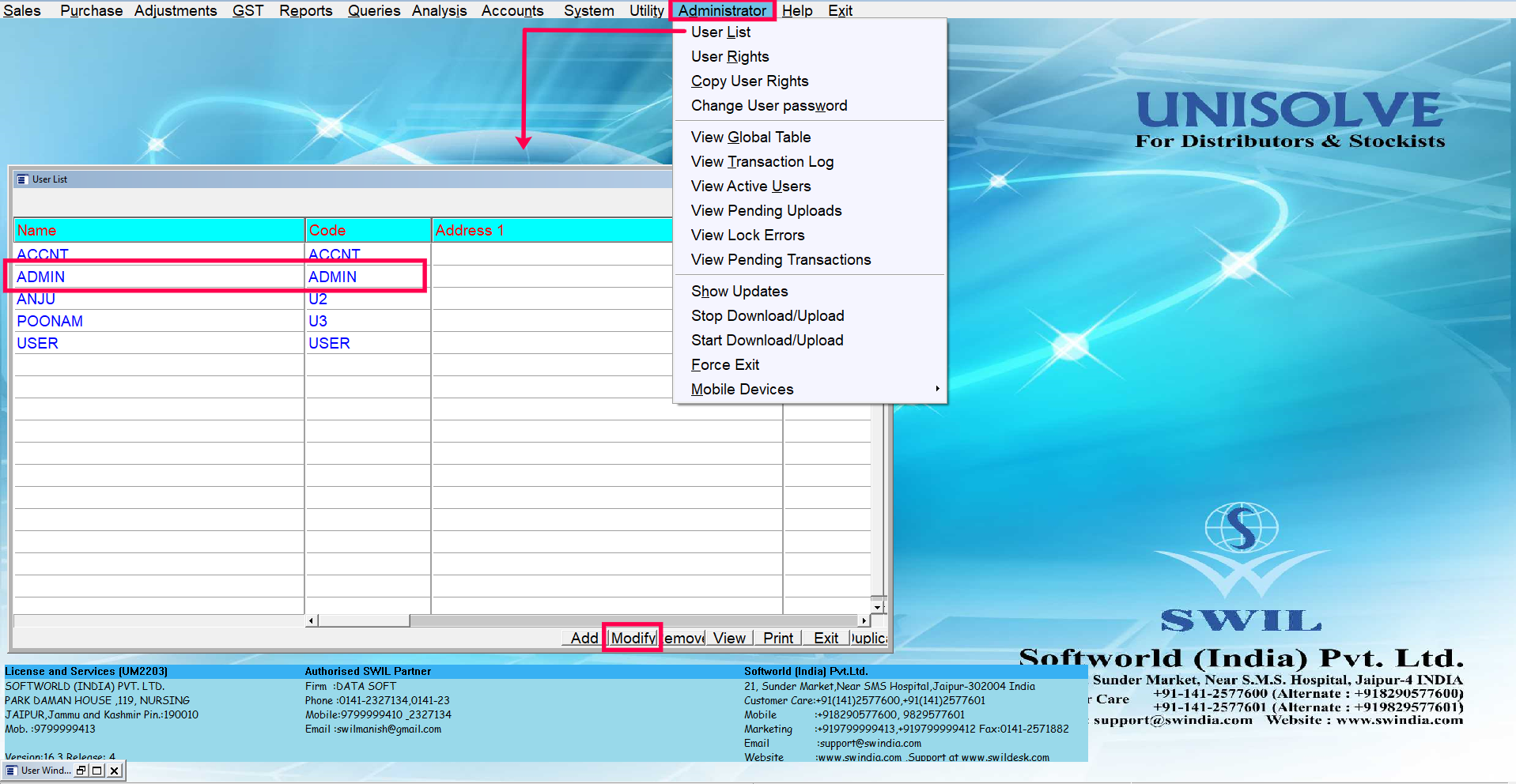This screenshot has width=1516, height=784.
Task: Click the horizontal scrollbar thumb
Action: tap(364, 620)
